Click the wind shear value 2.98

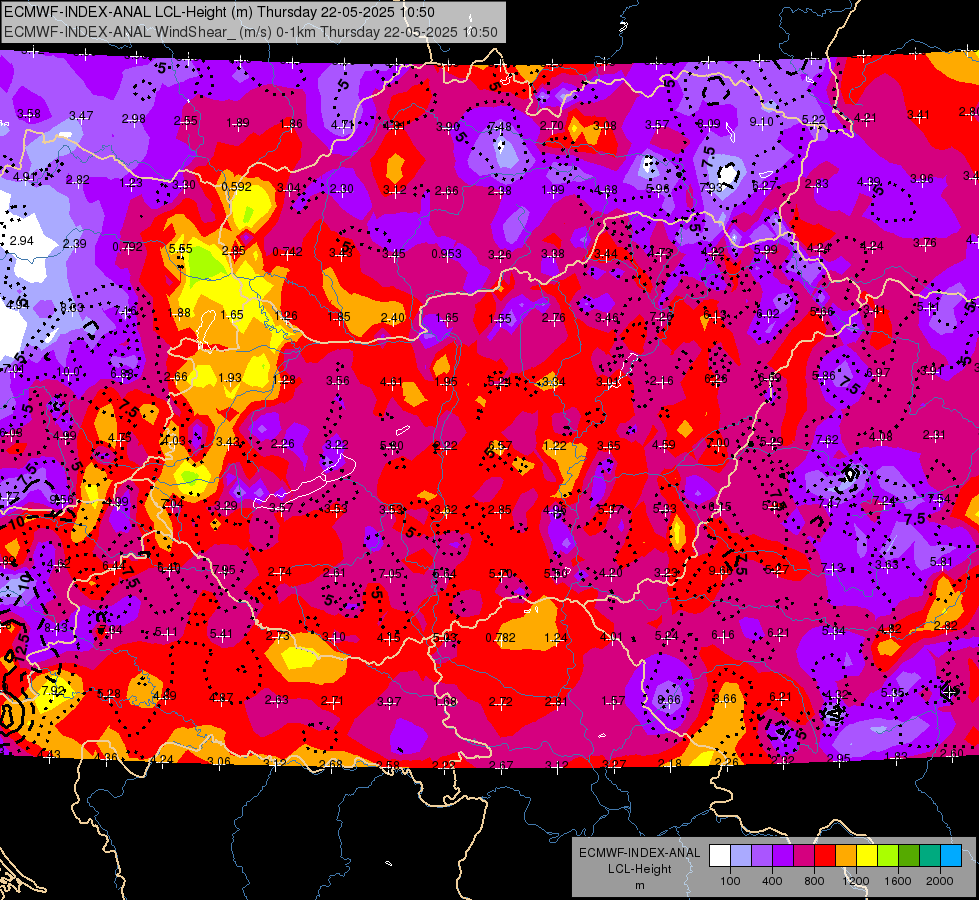click(x=134, y=119)
